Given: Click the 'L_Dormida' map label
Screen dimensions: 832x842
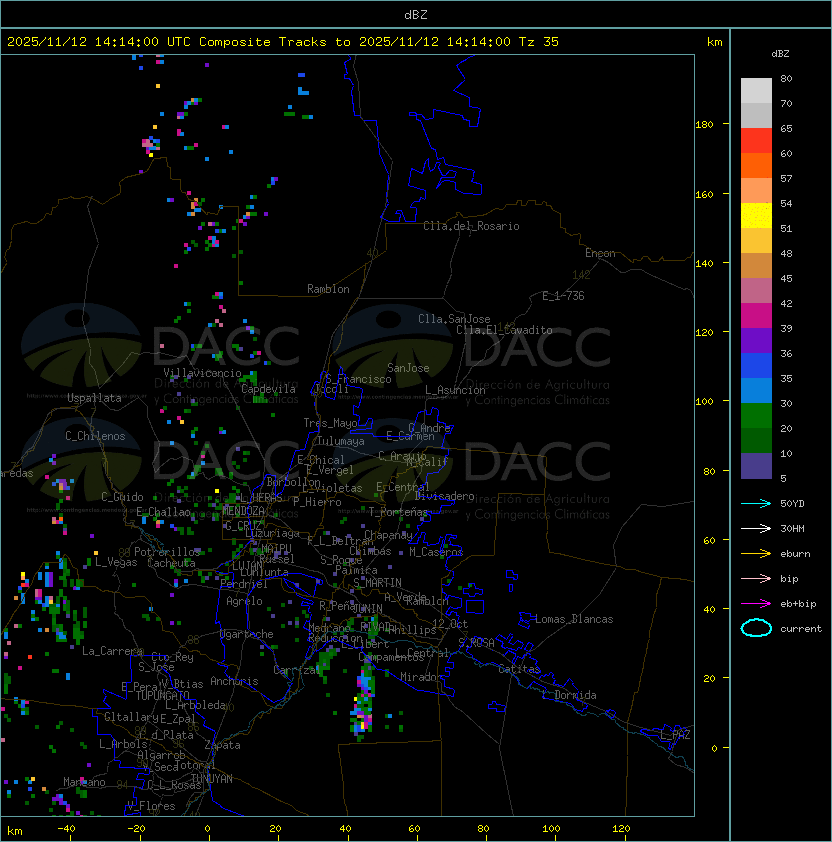Looking at the screenshot, I should pos(569,695).
